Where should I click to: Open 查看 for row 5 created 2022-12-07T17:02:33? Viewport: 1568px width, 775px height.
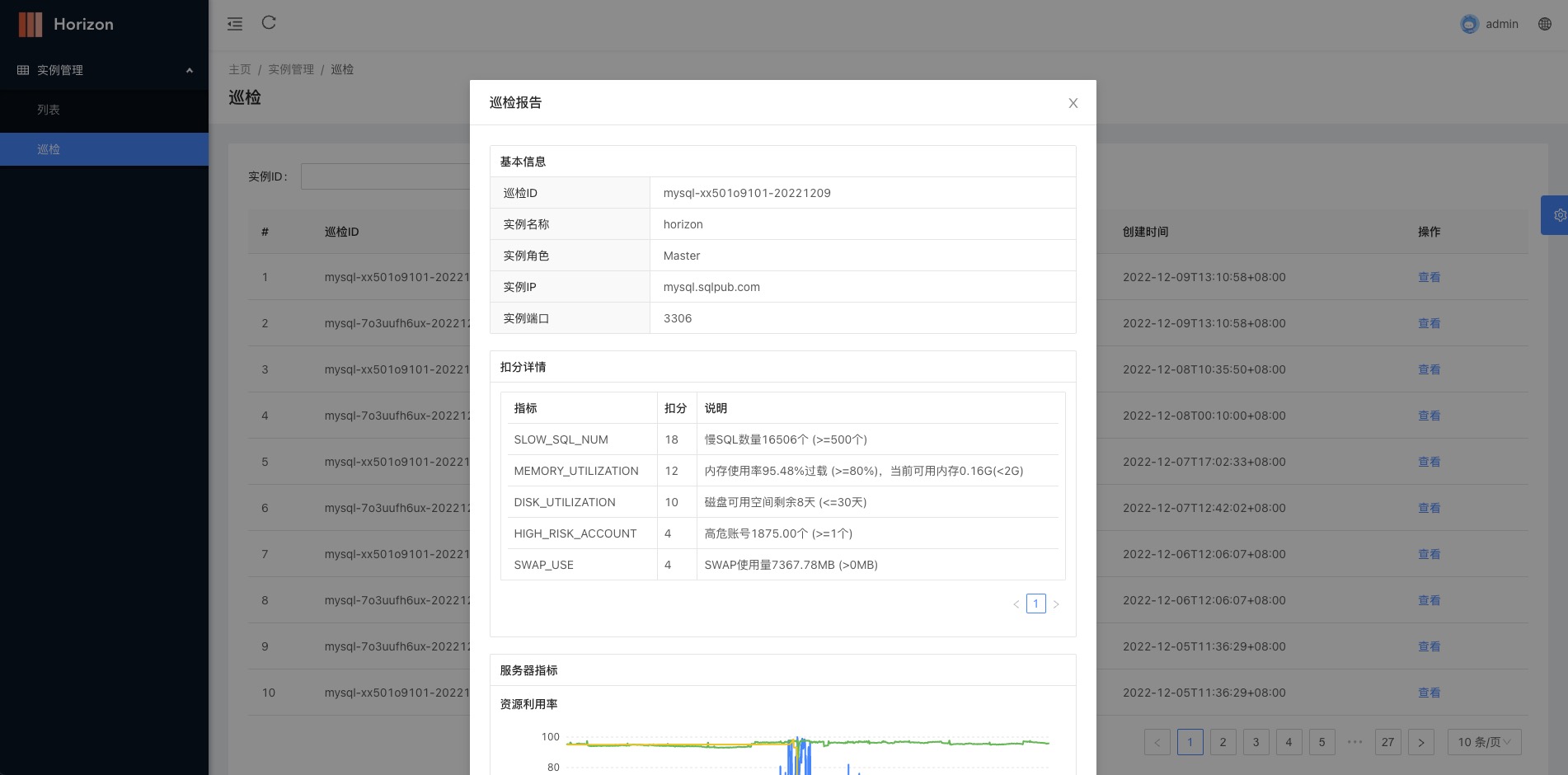(x=1430, y=462)
